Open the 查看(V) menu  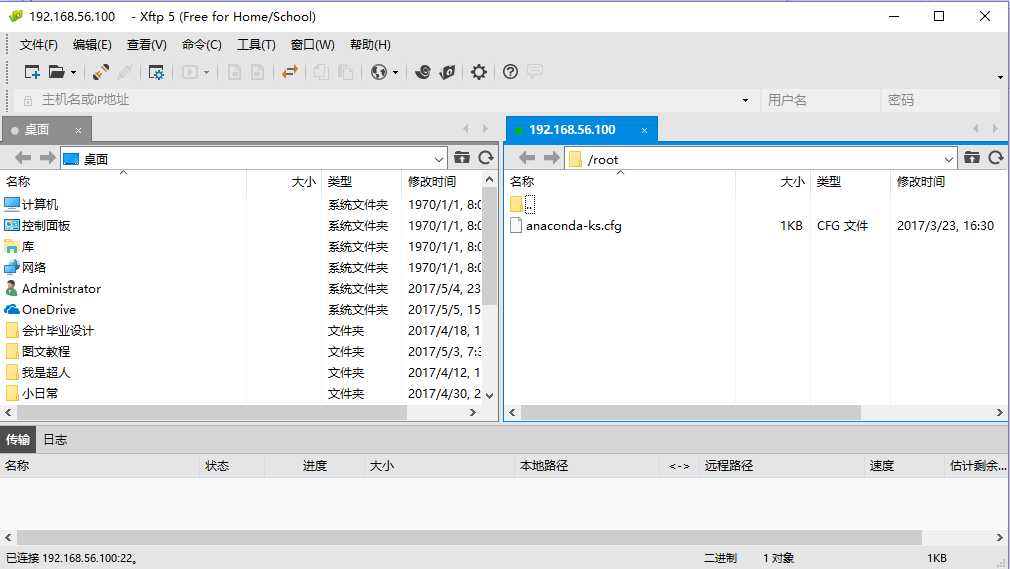pos(146,44)
